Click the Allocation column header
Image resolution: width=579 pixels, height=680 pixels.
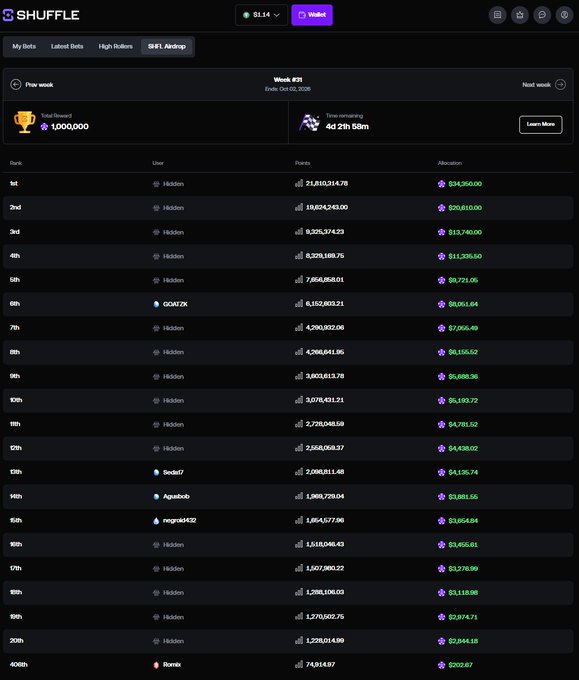450,163
